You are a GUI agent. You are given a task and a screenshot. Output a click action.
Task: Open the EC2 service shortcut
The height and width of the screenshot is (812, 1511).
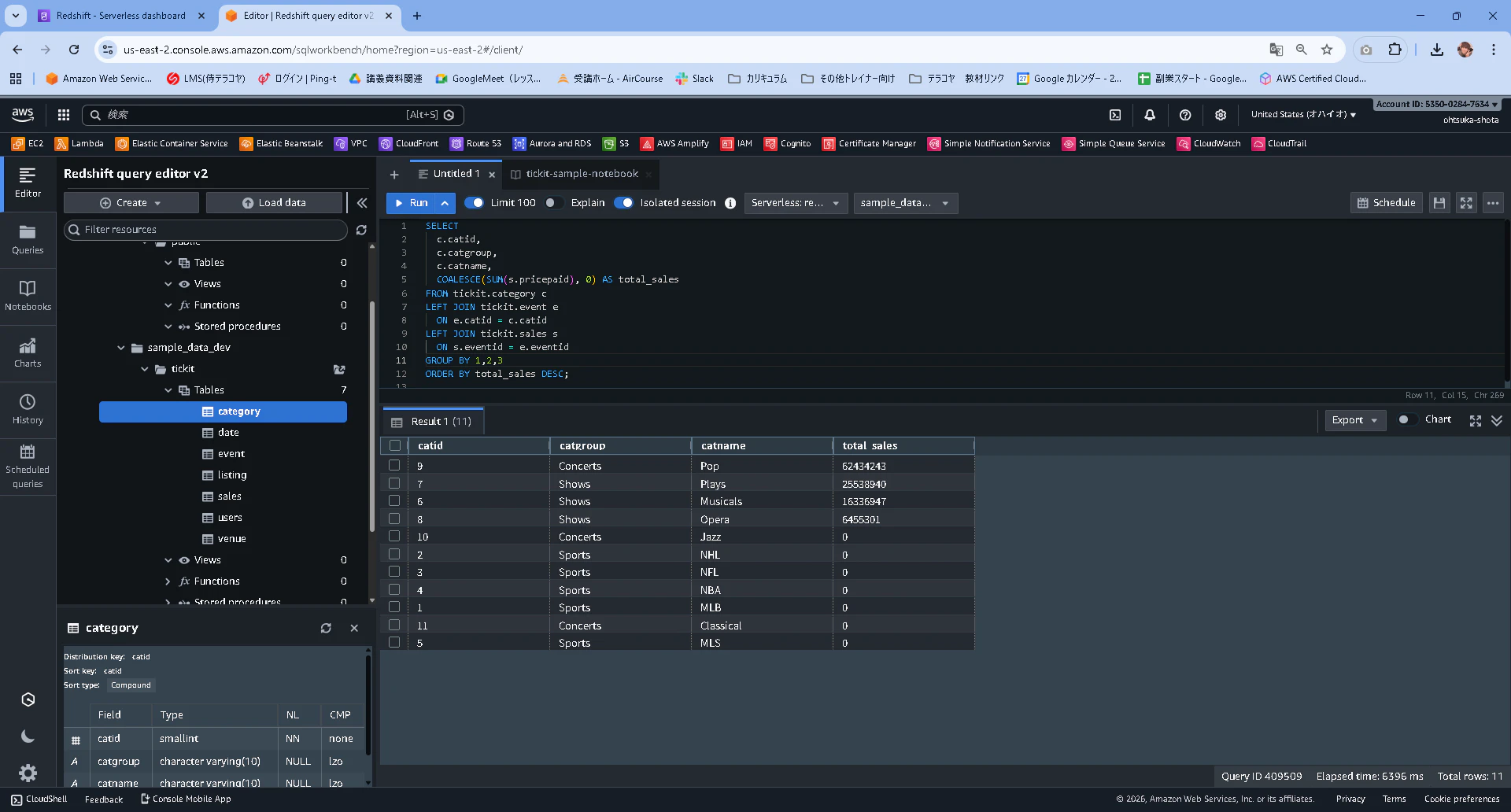coord(28,144)
